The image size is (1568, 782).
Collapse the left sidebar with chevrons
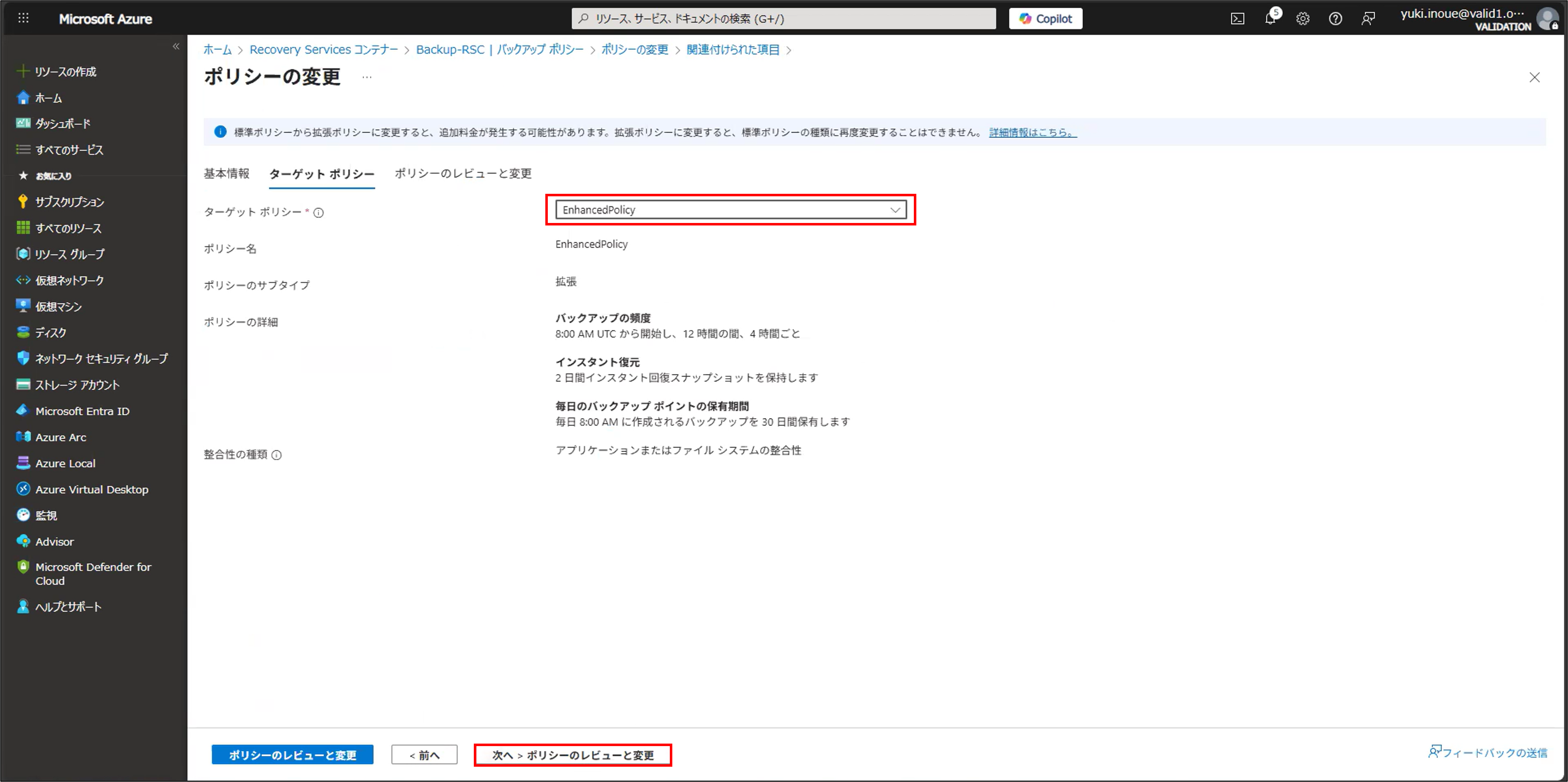[x=176, y=46]
